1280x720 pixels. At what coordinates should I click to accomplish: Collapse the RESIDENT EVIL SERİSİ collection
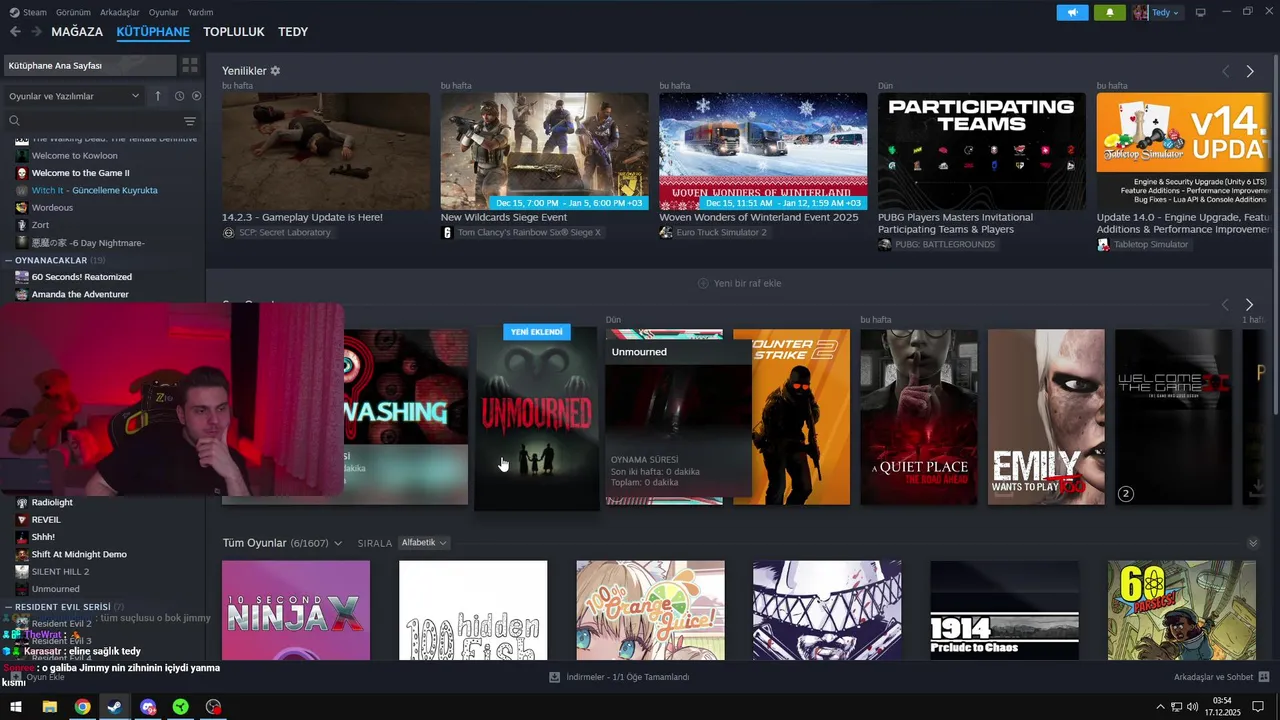(x=8, y=607)
